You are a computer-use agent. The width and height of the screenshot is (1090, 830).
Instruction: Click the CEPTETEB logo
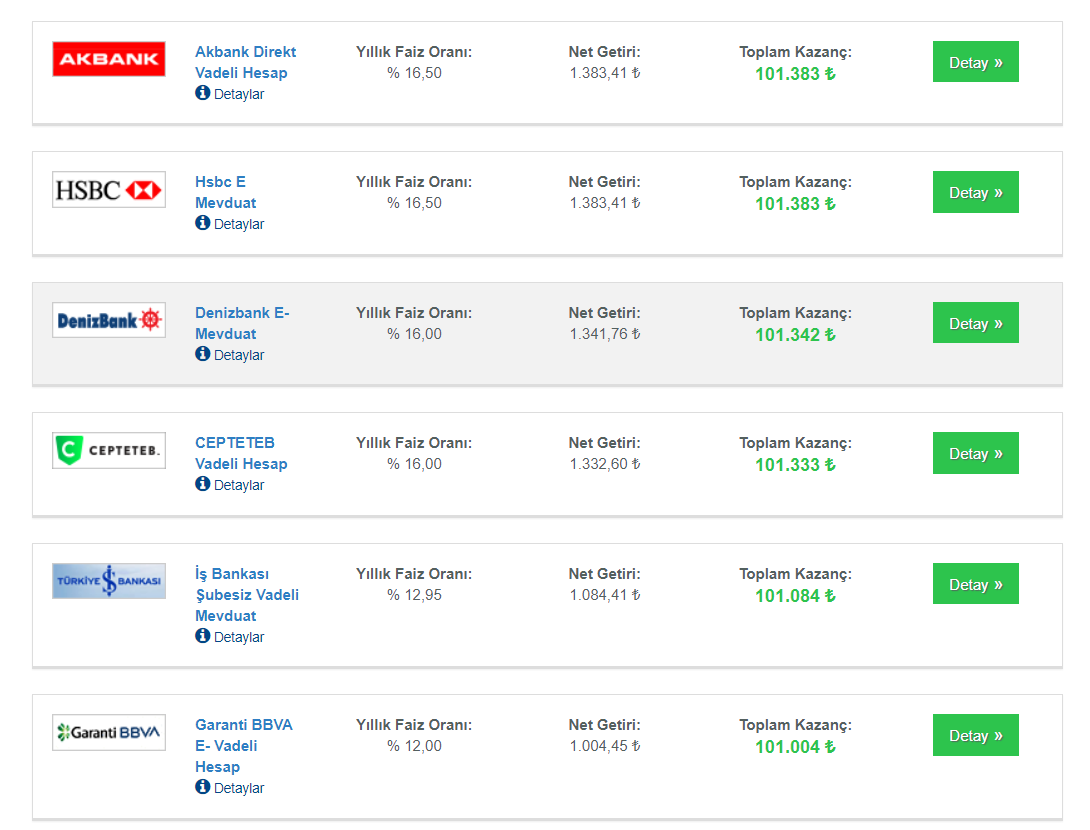[108, 450]
